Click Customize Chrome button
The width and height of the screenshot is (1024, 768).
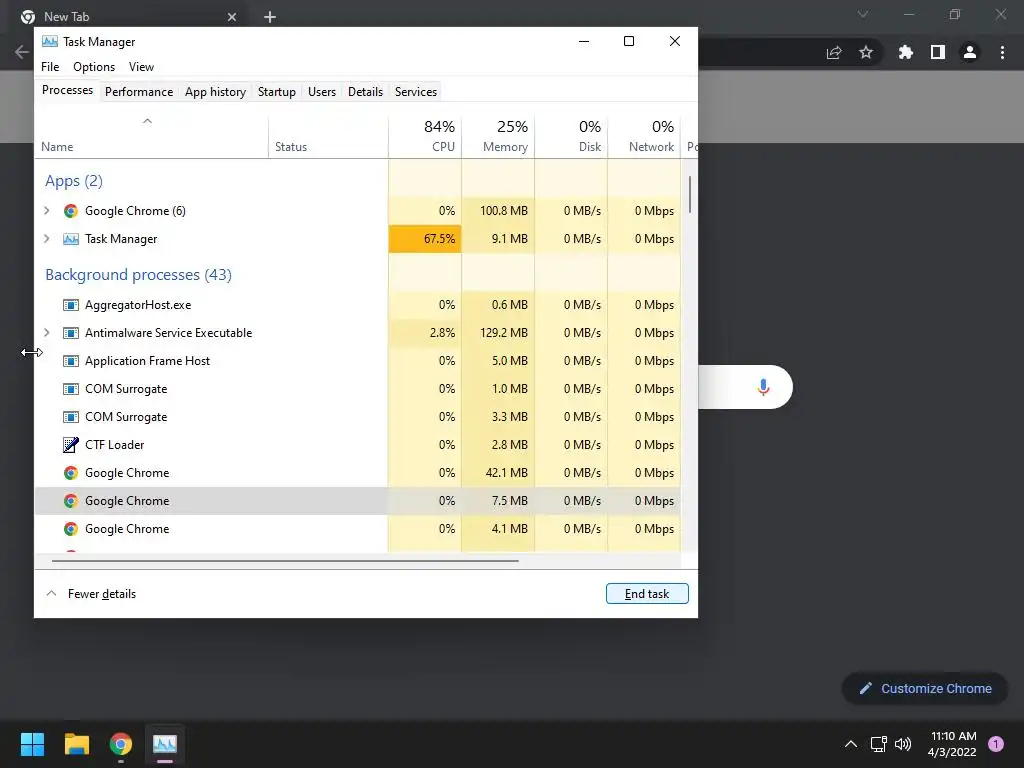click(925, 688)
